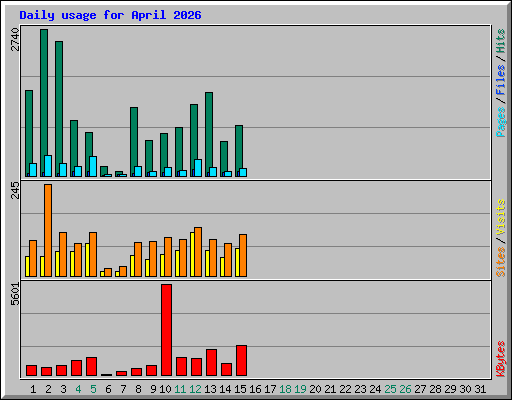Click day label 22 on the x-axis
The height and width of the screenshot is (400, 512).
(x=345, y=389)
